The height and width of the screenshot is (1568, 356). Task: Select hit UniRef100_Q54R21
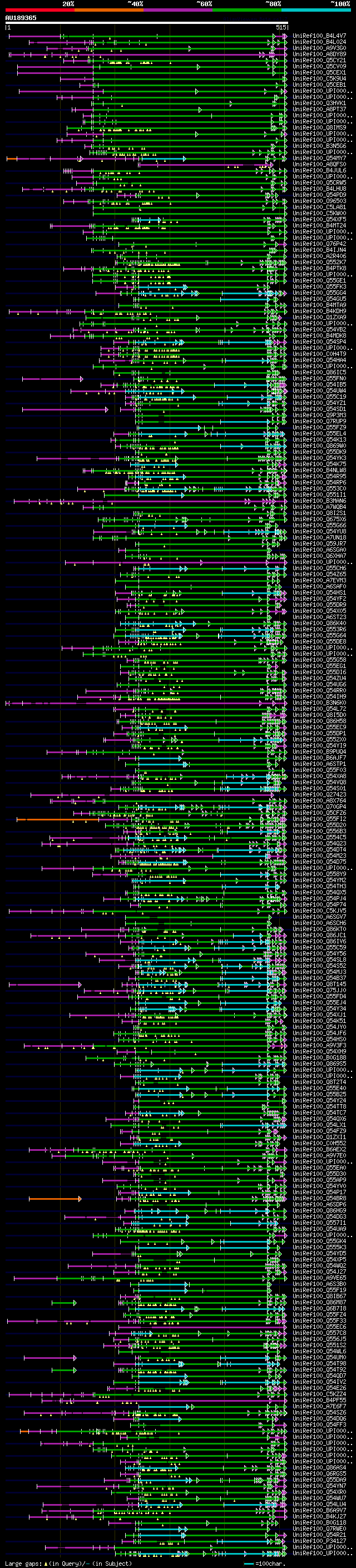tap(319, 1535)
